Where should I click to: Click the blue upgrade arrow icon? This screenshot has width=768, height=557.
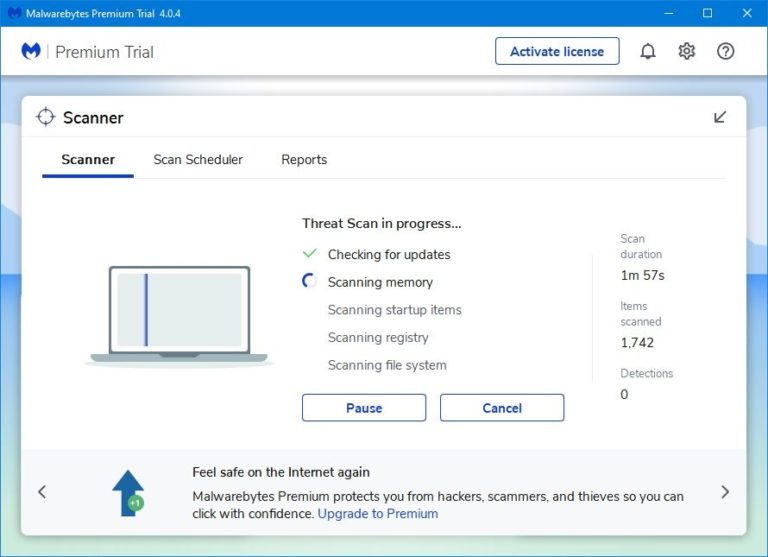coord(128,493)
